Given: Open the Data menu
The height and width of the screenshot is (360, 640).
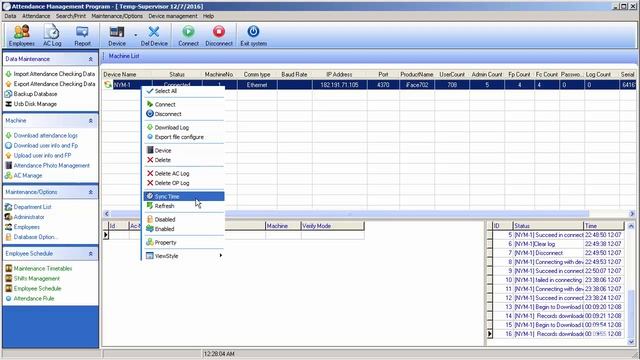Looking at the screenshot, I should click(x=10, y=16).
